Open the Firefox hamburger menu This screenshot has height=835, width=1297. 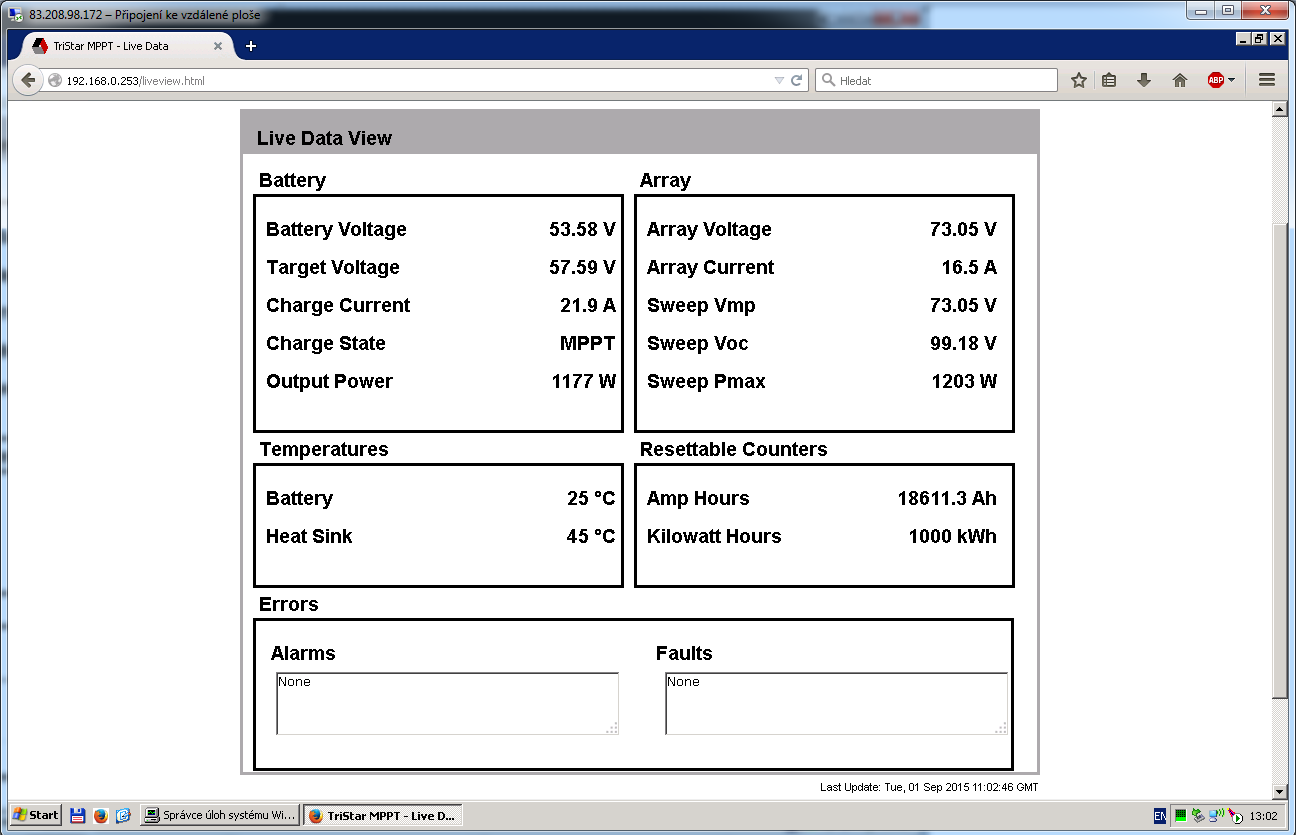(x=1267, y=81)
